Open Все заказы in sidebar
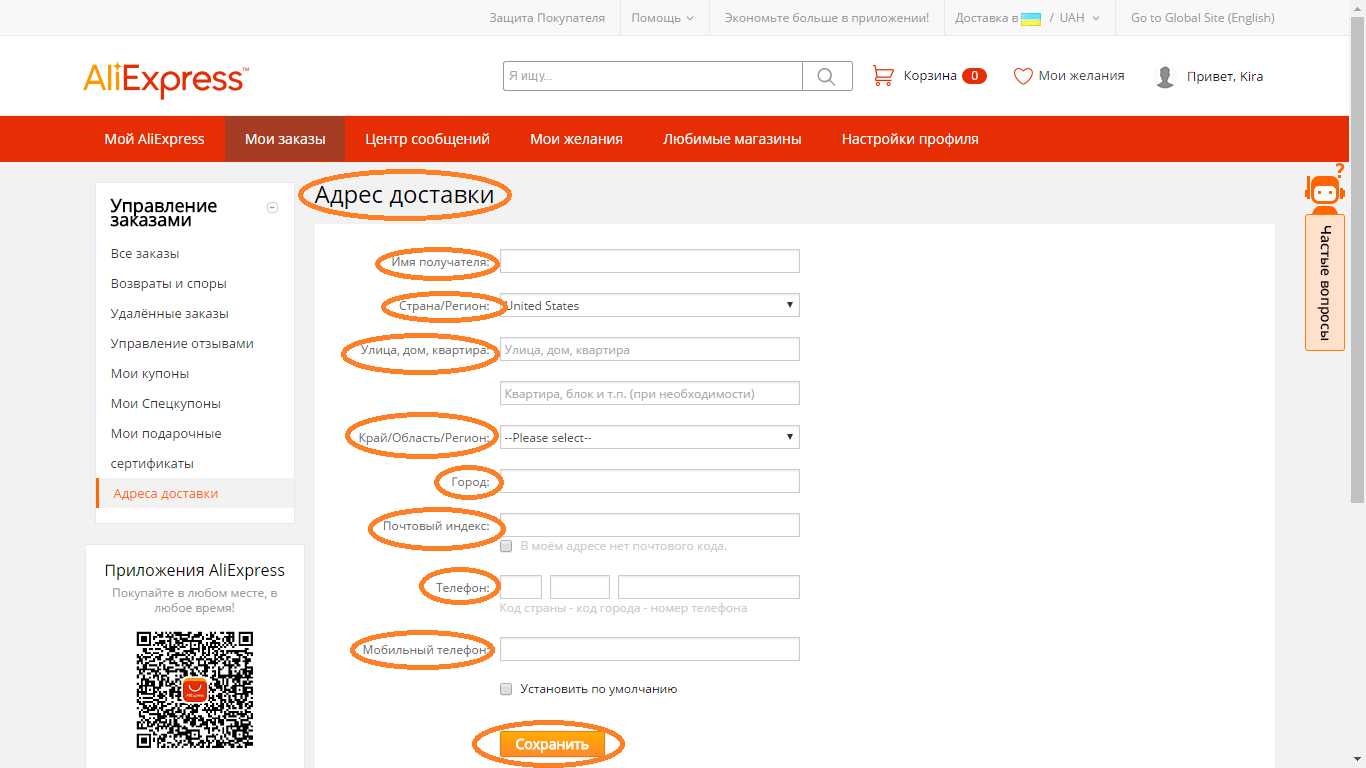 tap(145, 254)
